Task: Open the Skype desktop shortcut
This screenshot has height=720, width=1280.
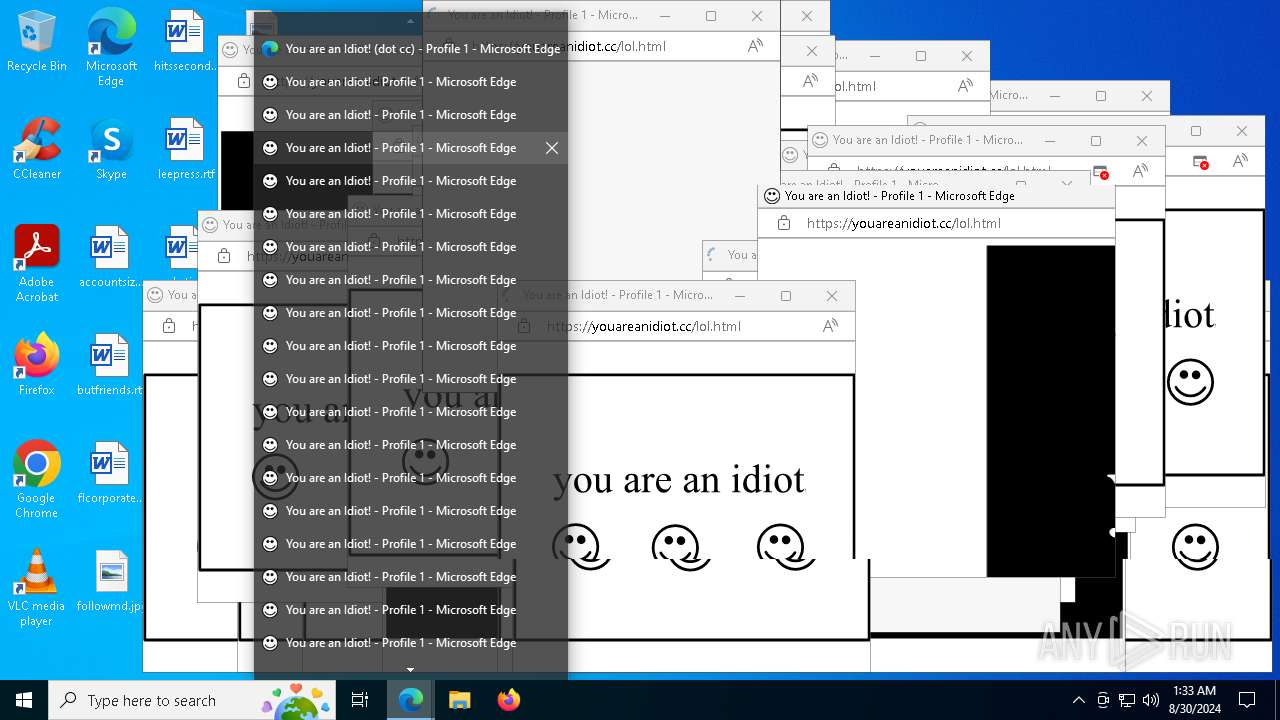Action: (x=111, y=149)
